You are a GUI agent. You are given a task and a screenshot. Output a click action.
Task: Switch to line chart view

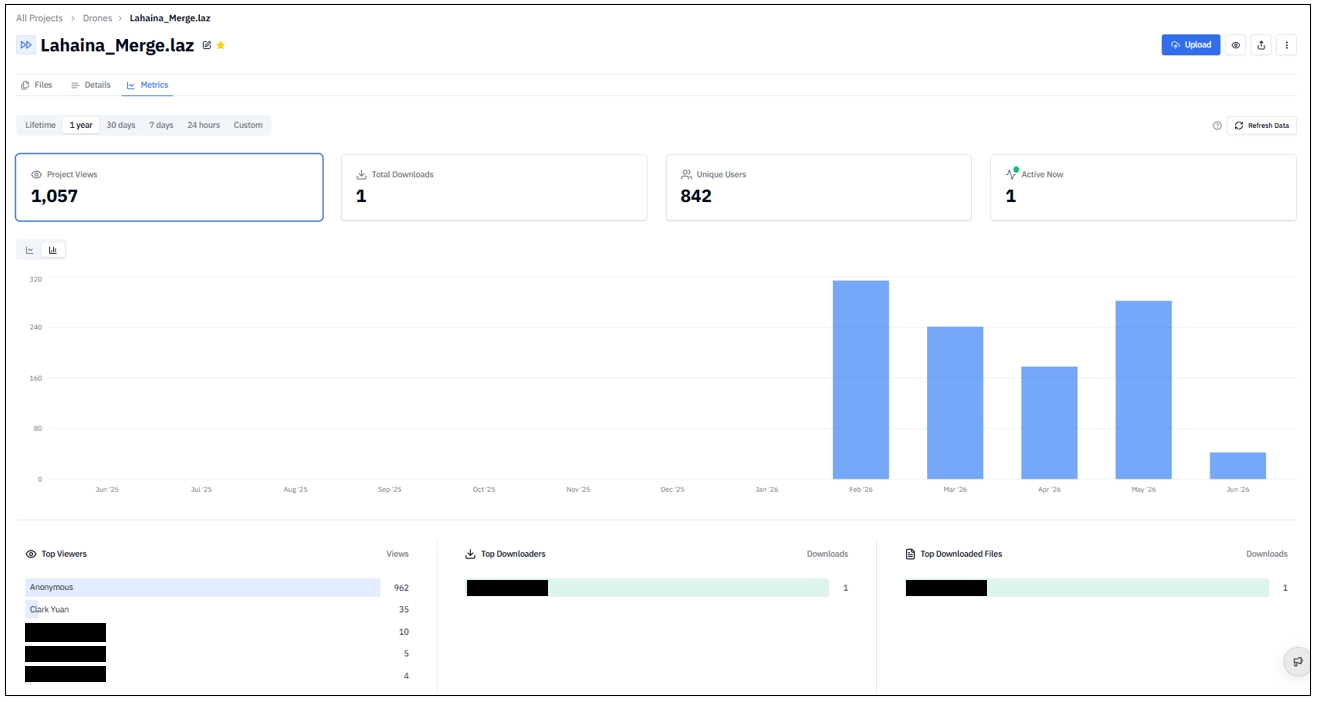point(30,250)
